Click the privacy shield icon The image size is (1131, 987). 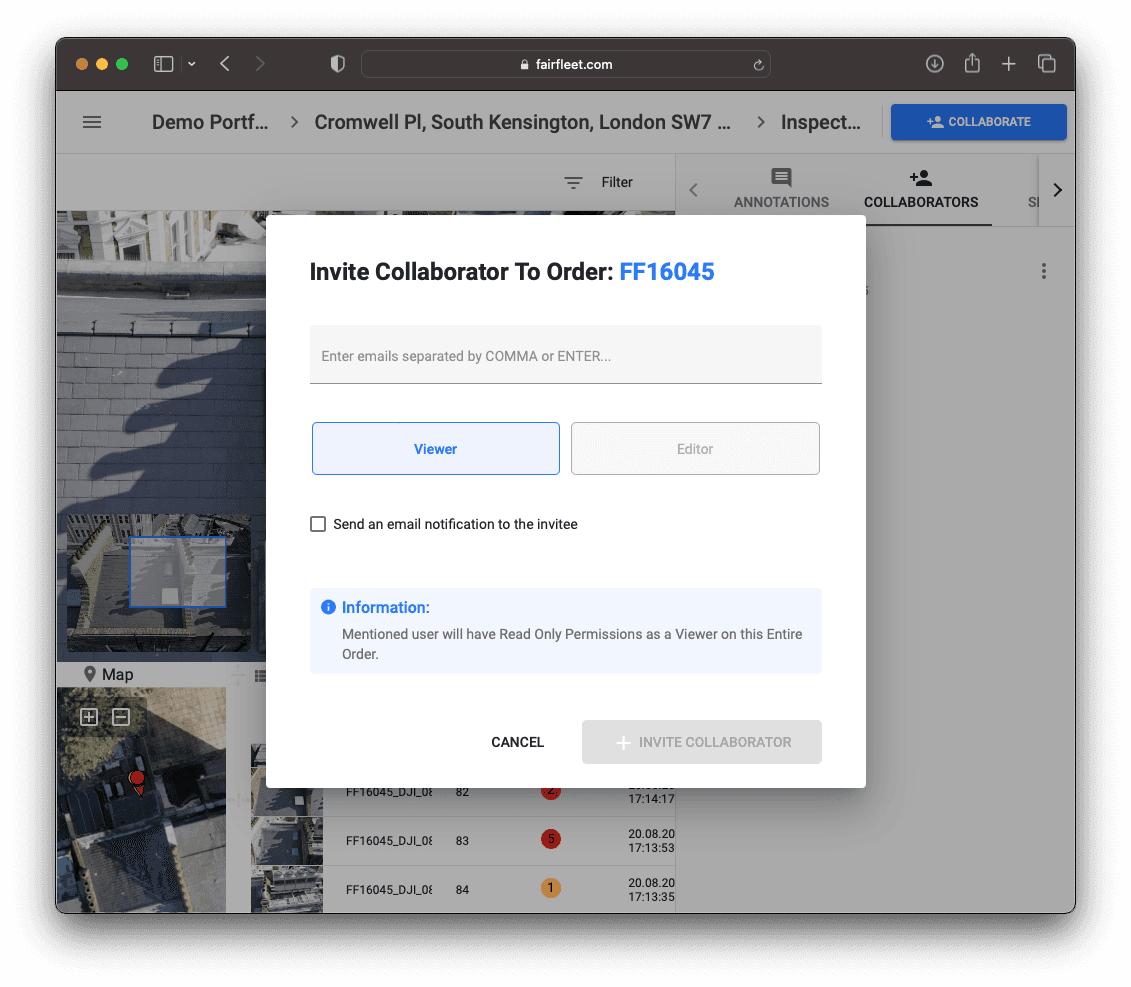point(338,64)
